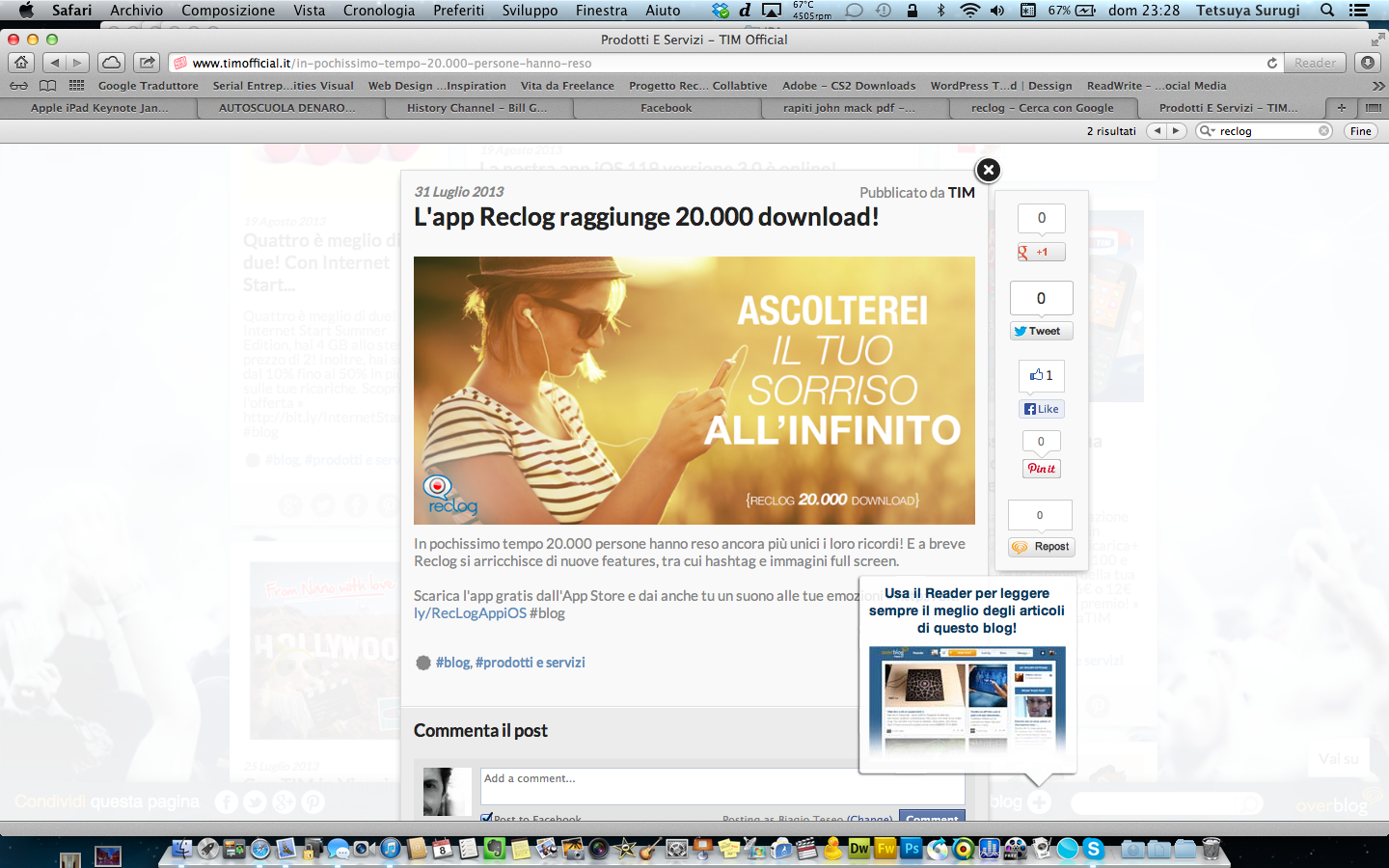Screen dimensions: 1389x868
Task: Go forward to next page
Action: click(x=77, y=63)
